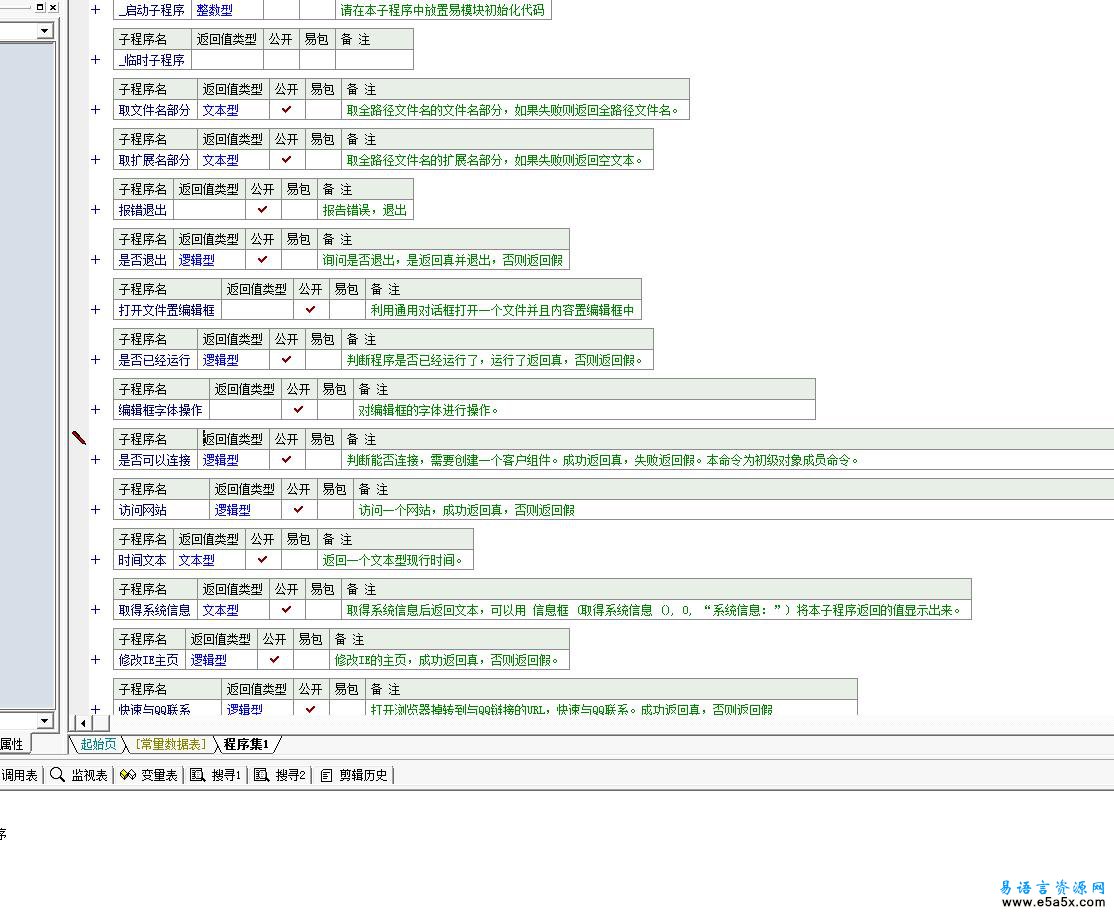Open the 剪辑历史 clipboard history icon
The width and height of the screenshot is (1114, 915).
(x=326, y=775)
